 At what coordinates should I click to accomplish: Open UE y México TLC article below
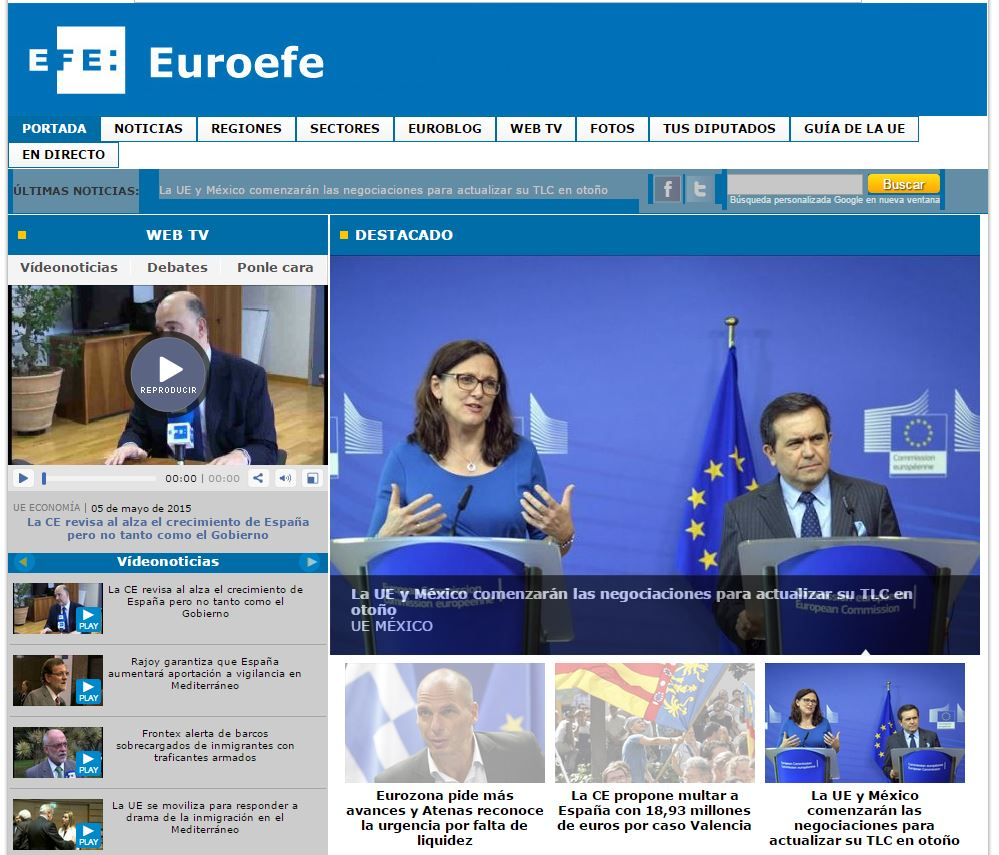coord(865,818)
